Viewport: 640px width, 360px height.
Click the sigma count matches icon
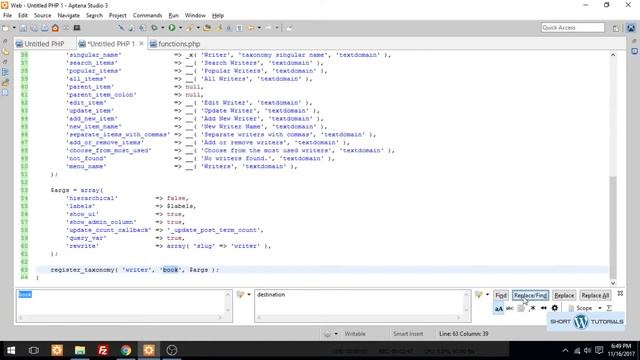[x=609, y=308]
